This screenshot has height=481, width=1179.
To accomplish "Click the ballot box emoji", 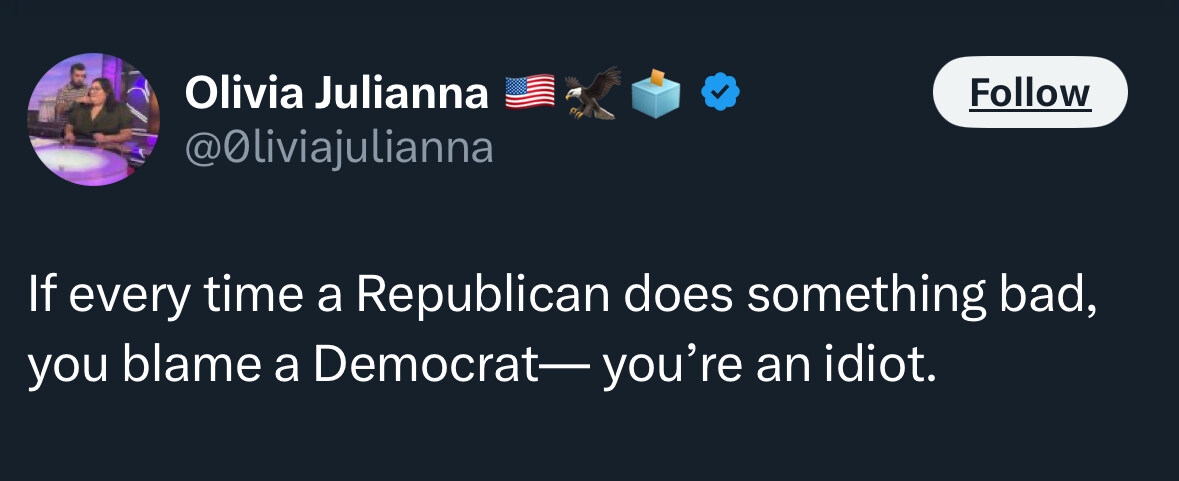I will click(x=655, y=92).
